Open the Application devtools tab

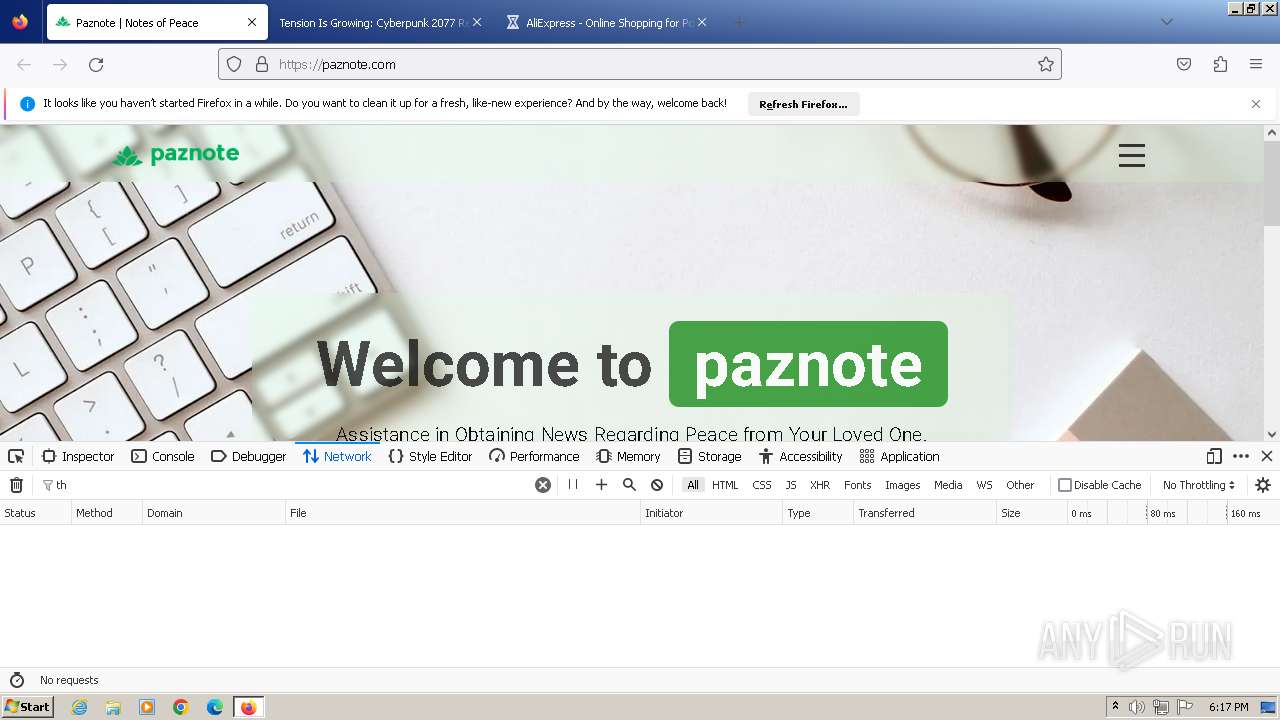pyautogui.click(x=899, y=456)
